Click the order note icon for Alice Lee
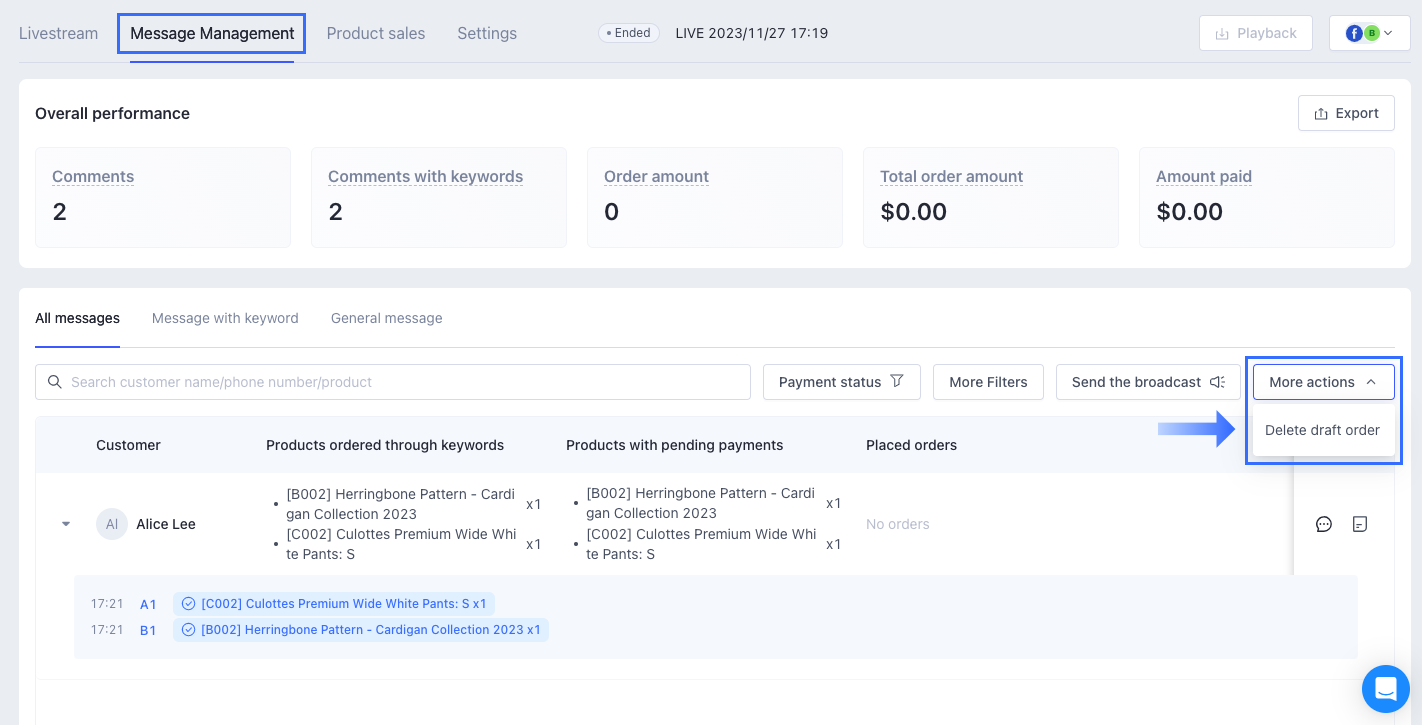1422x725 pixels. click(x=1359, y=524)
